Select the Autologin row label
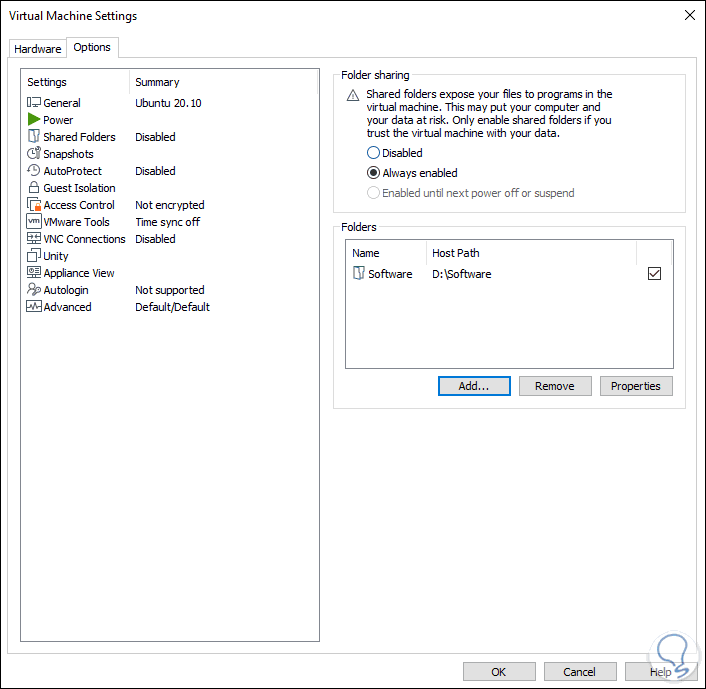Screen dimensions: 706x689 pyautogui.click(x=66, y=290)
